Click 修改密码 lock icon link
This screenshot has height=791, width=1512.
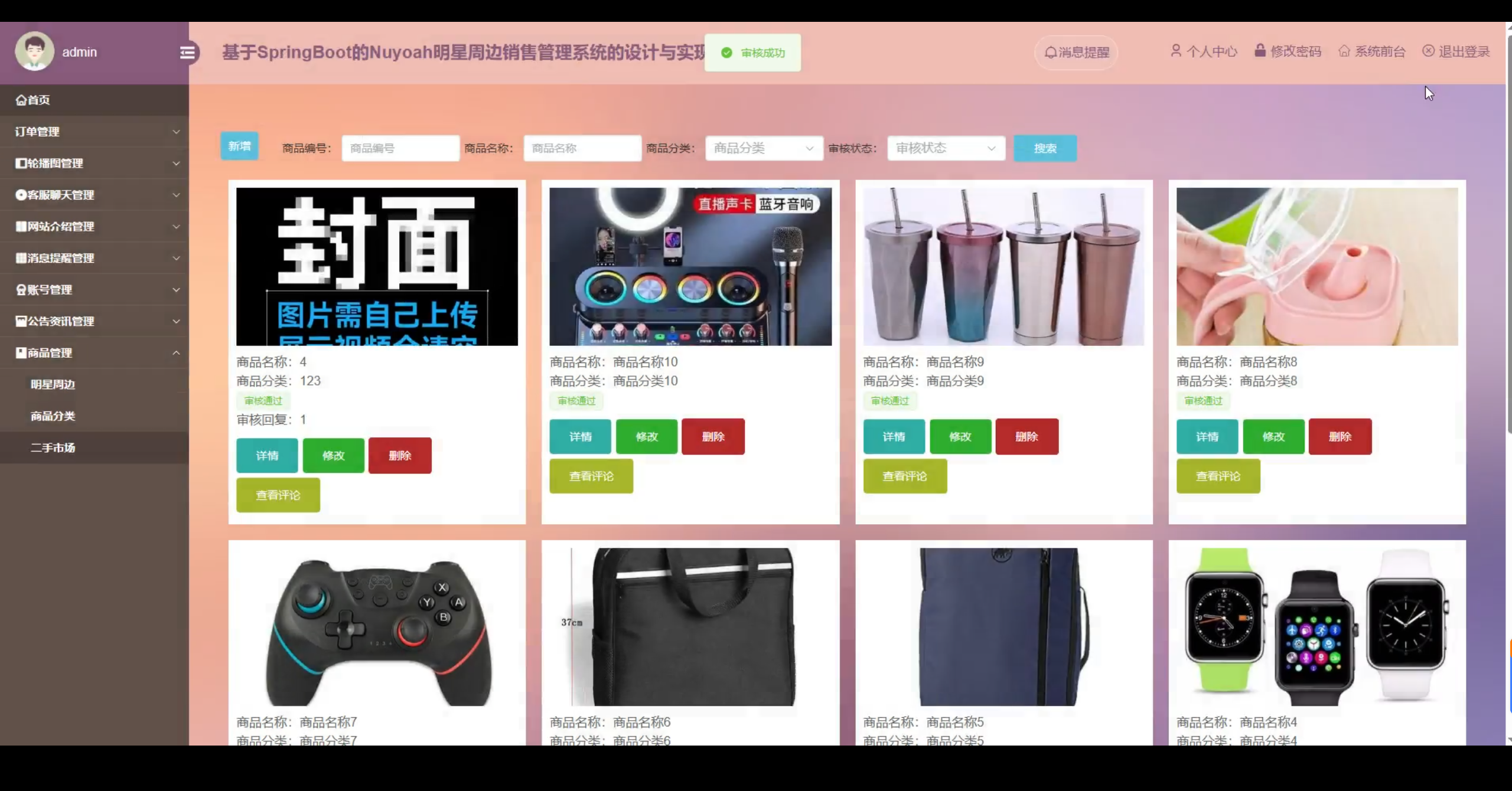pos(1288,51)
